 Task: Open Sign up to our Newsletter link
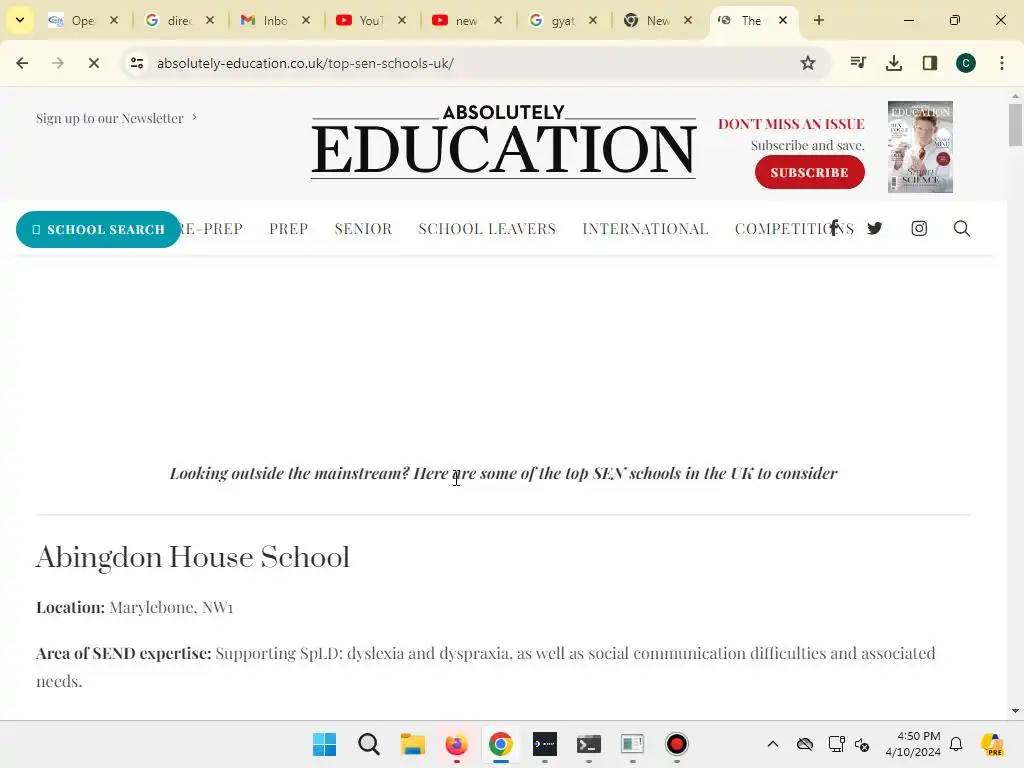117,118
